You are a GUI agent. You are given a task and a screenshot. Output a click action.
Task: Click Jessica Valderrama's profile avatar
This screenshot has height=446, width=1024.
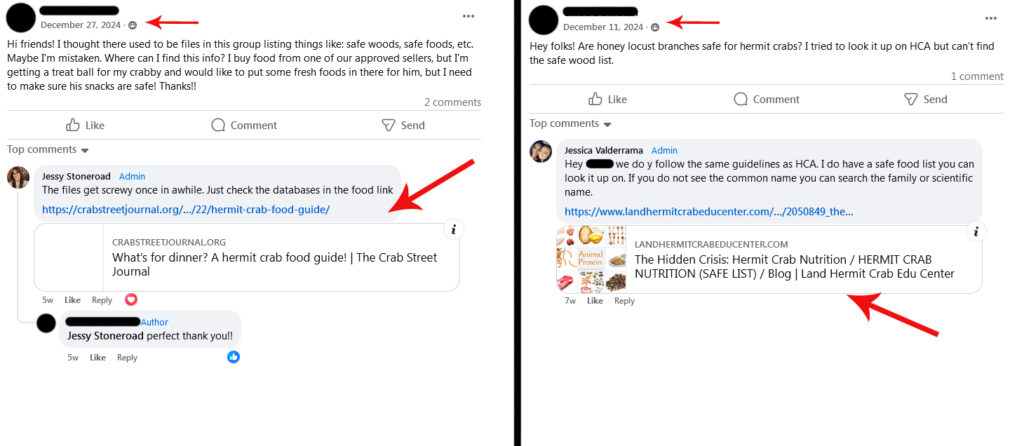(540, 151)
